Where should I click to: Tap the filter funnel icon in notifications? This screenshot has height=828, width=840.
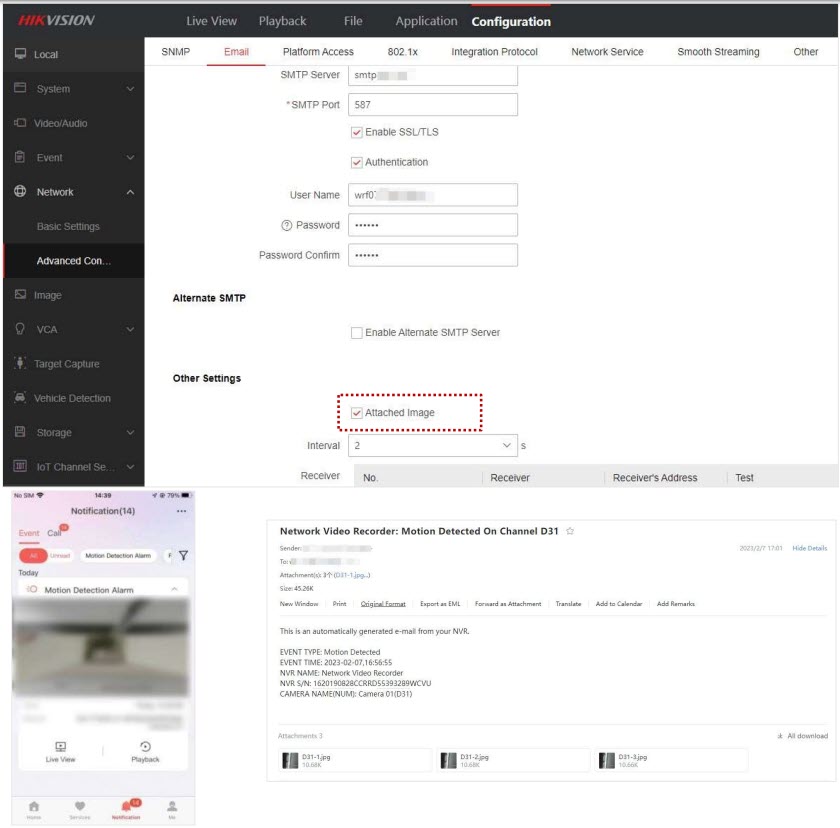[x=184, y=555]
